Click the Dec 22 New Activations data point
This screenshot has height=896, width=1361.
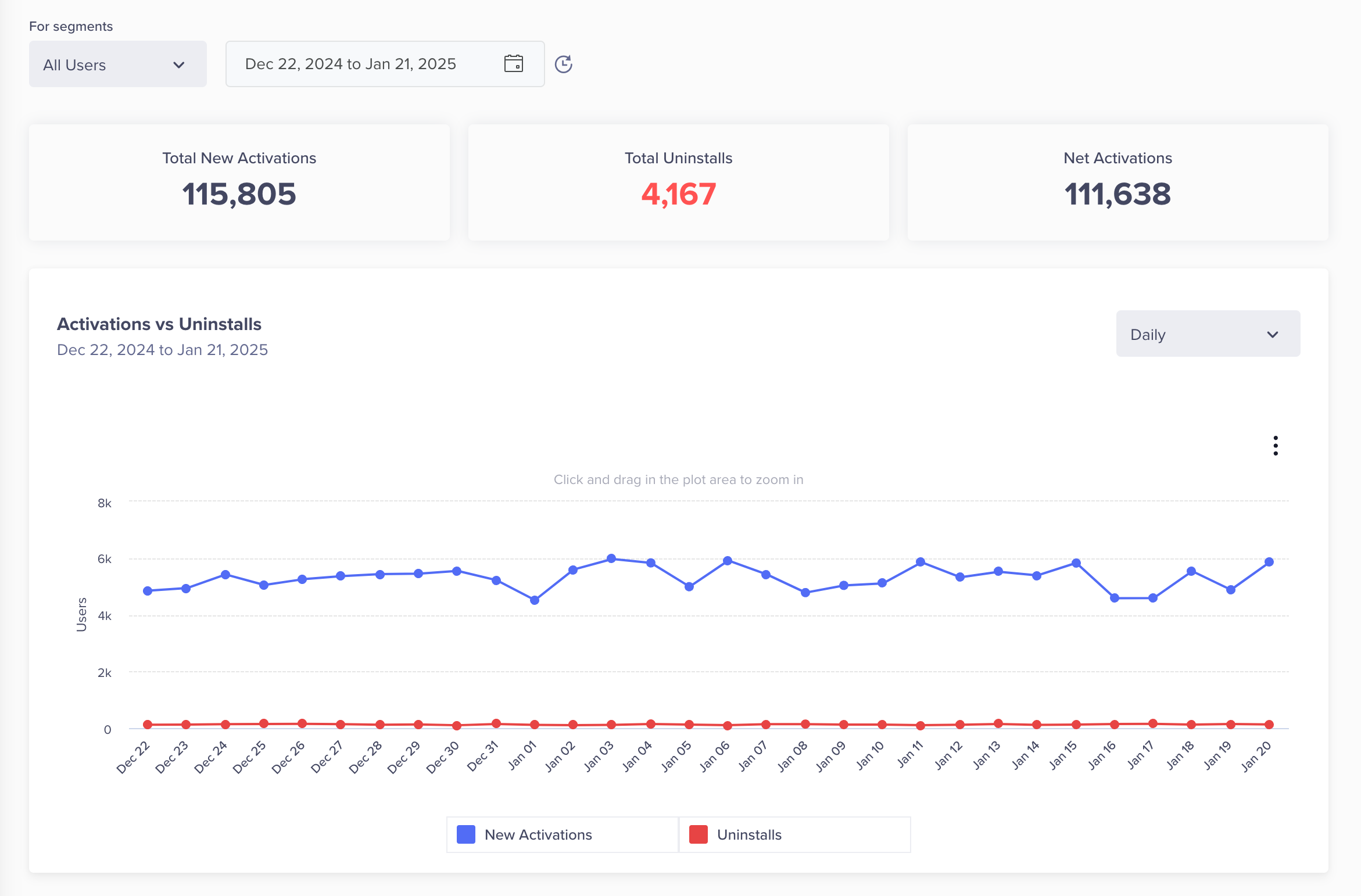[x=148, y=591]
